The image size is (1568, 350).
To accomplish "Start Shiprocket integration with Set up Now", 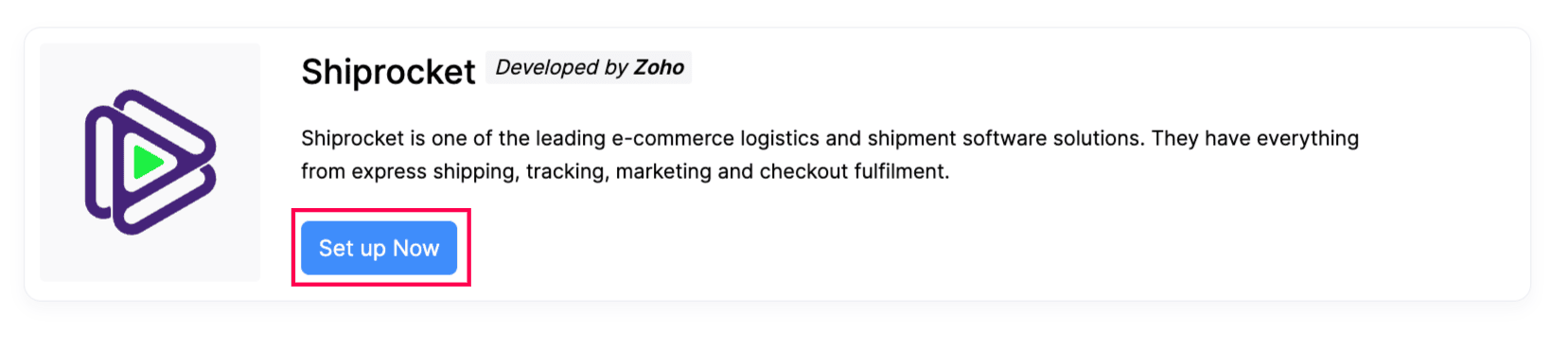I will click(379, 248).
